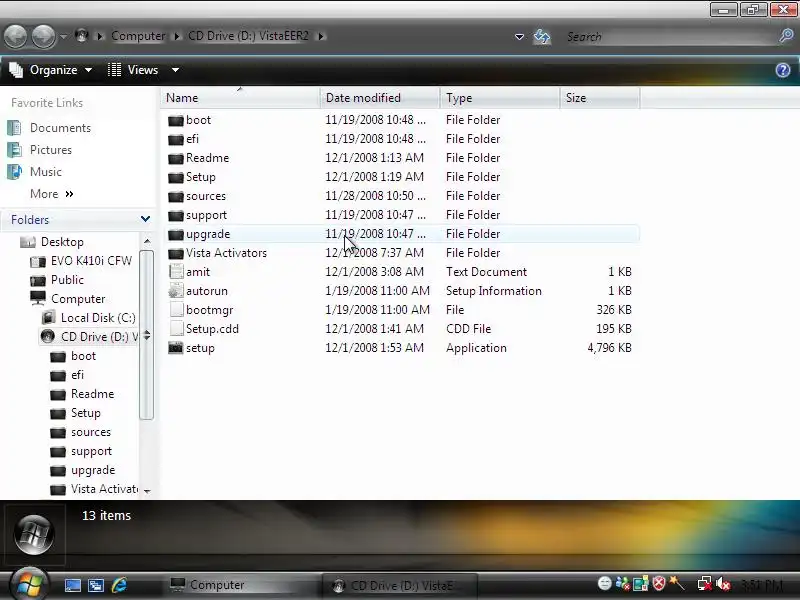Sort by Date modified column header
Image resolution: width=800 pixels, height=600 pixels.
380,97
